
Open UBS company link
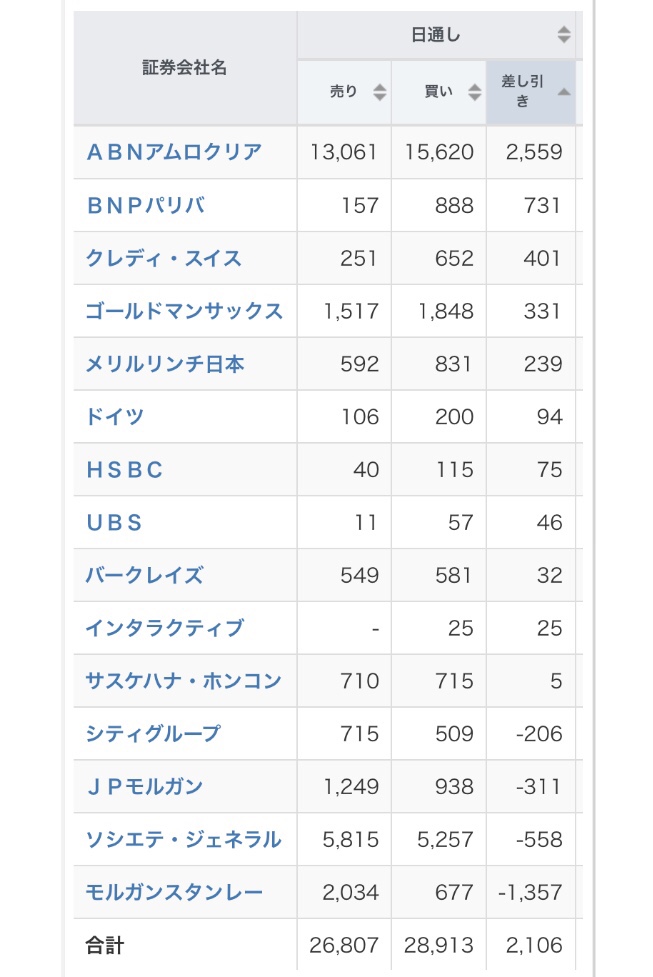click(x=115, y=522)
